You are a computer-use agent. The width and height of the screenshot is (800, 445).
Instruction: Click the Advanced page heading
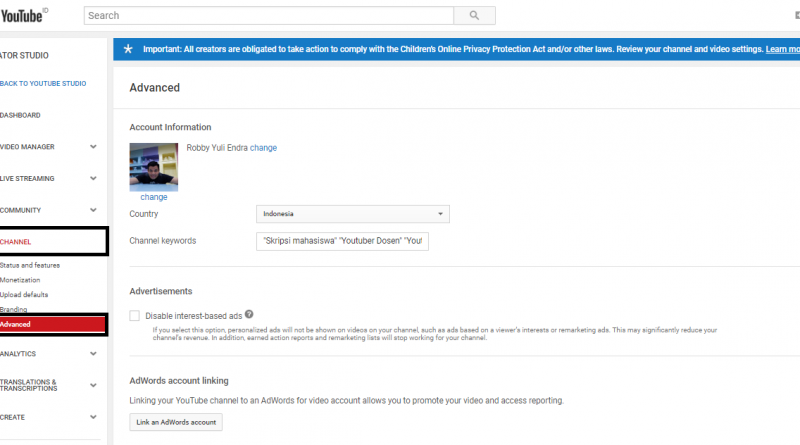tap(155, 88)
